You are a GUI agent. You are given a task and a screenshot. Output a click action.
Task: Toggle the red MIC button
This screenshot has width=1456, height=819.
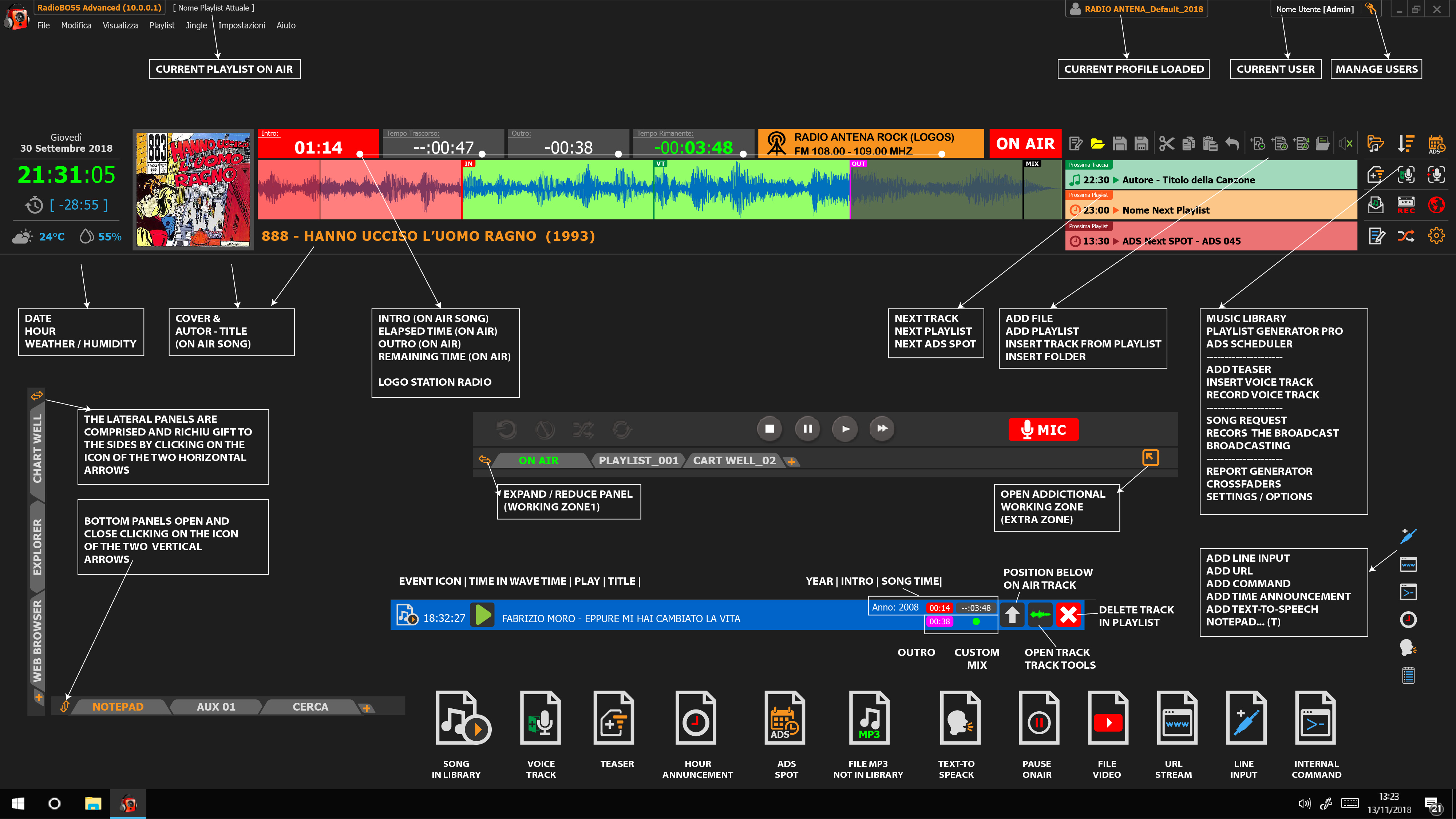(x=1043, y=430)
